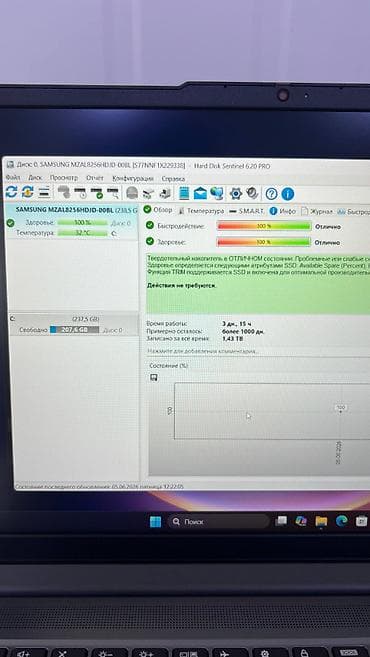Click the Task View taskbar icon
Viewport: 370px width, 657px height.
pos(281,521)
